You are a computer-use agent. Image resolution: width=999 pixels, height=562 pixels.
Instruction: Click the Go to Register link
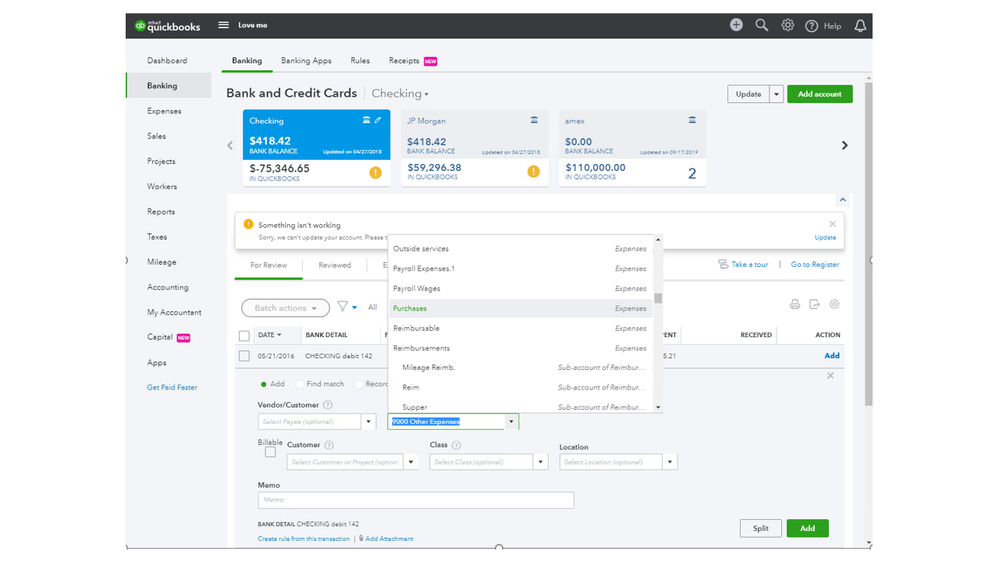(815, 265)
